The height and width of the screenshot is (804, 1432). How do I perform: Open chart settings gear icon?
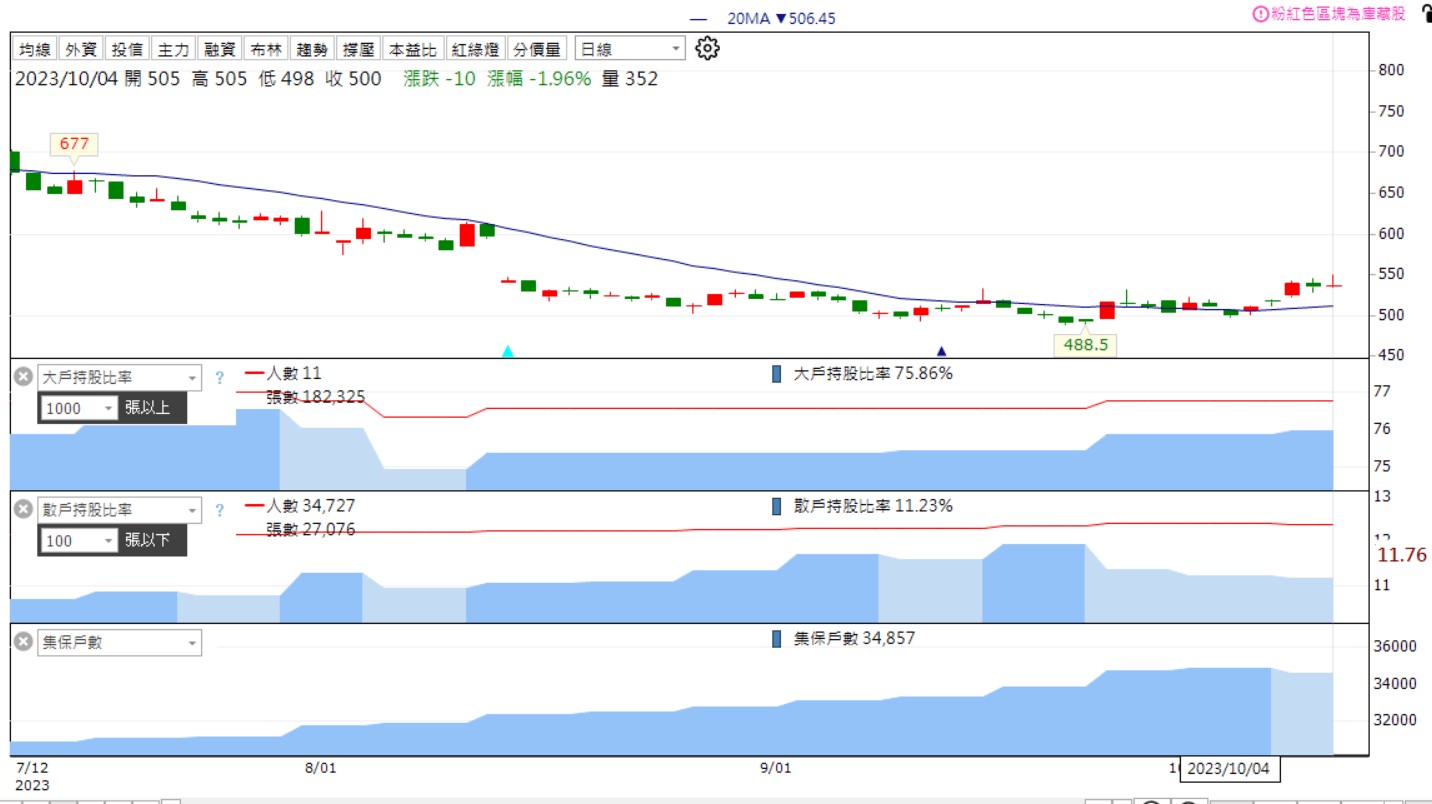(x=707, y=48)
